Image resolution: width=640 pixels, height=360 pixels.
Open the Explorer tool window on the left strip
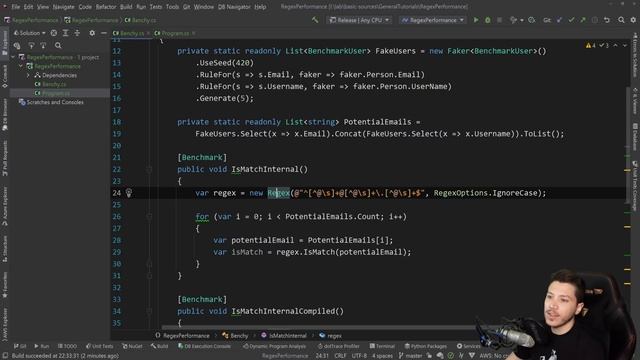5,43
